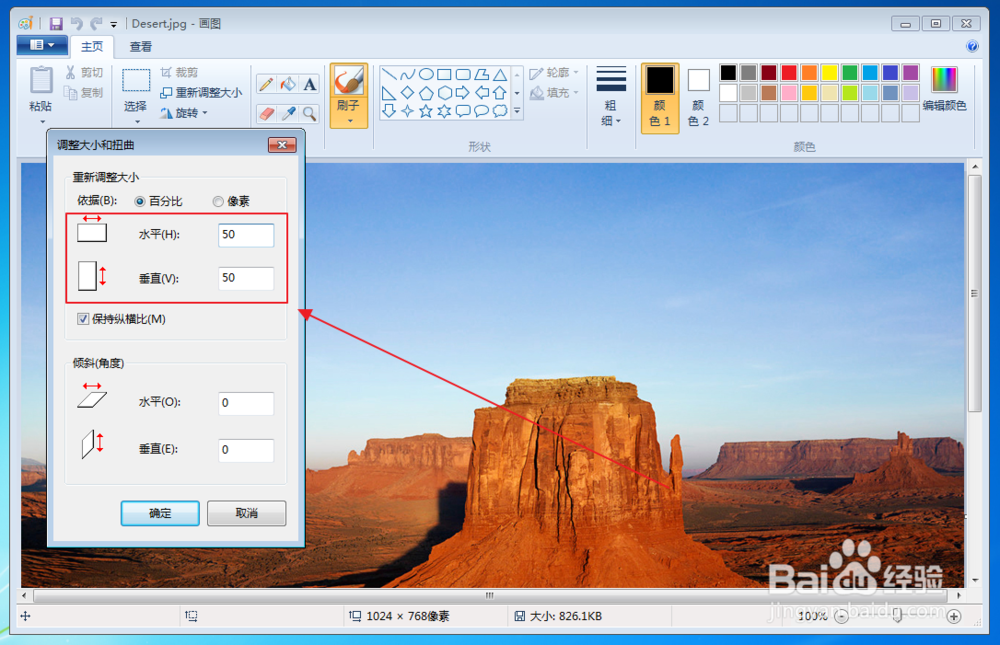Choose the five-point star shape

point(426,112)
